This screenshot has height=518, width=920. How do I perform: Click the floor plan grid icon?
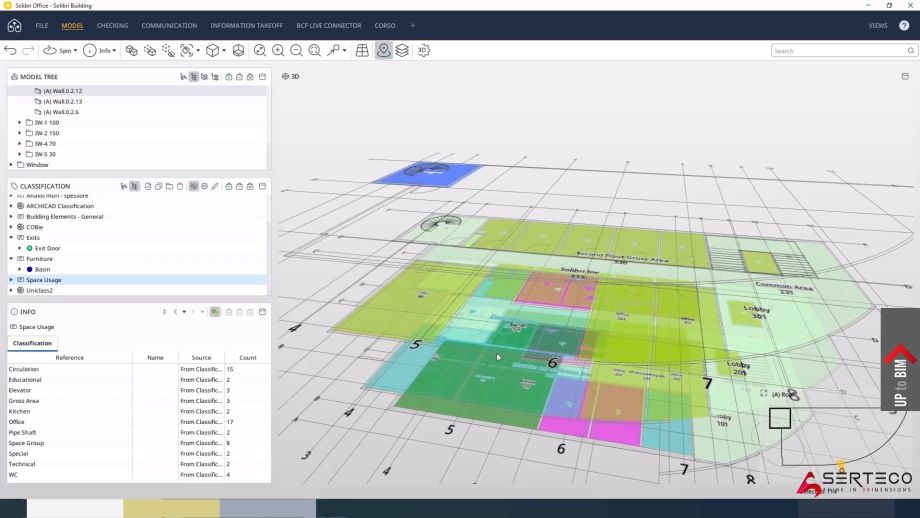pos(363,50)
